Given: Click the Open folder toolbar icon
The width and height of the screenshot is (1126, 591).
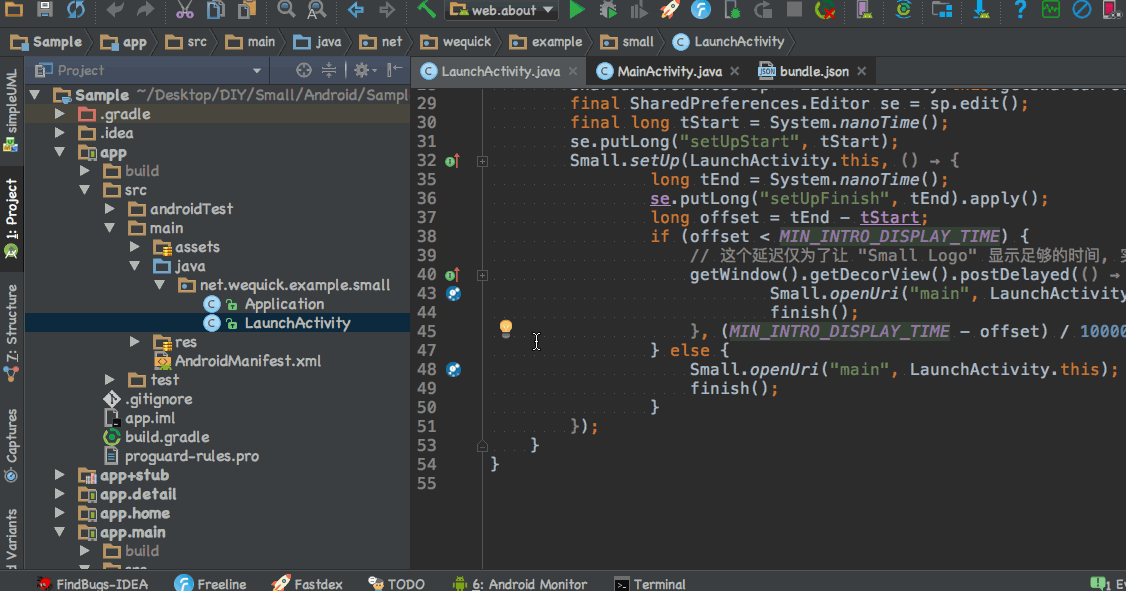Looking at the screenshot, I should point(14,9).
